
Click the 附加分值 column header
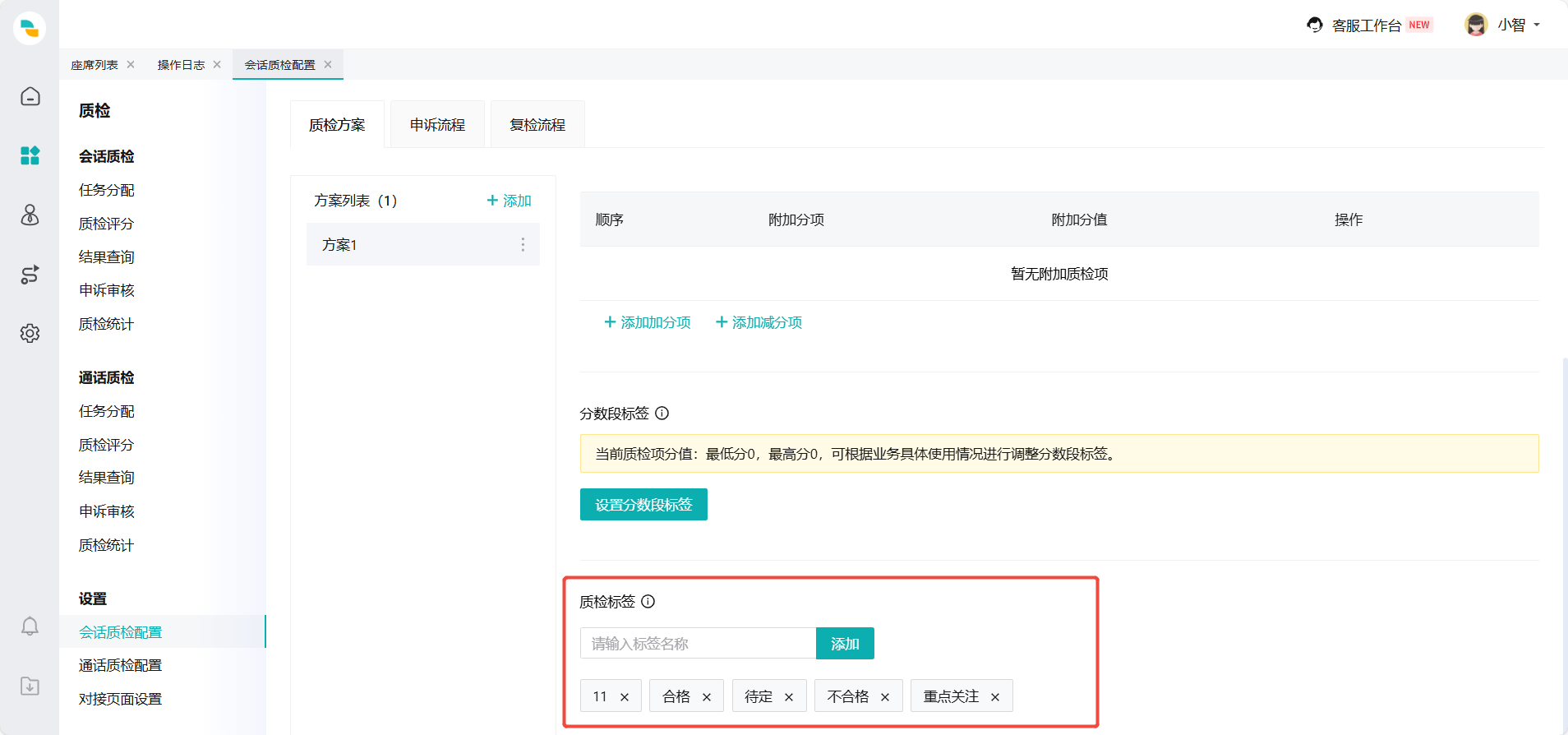pos(1080,220)
